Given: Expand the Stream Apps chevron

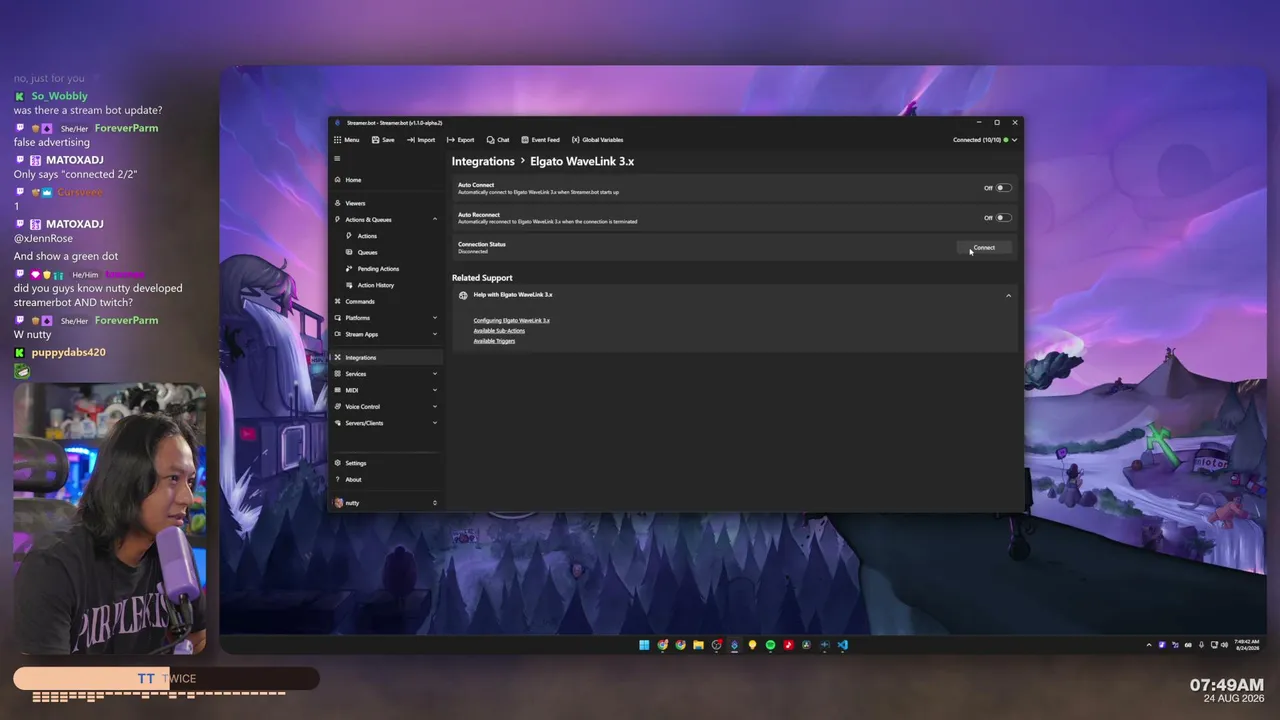Looking at the screenshot, I should coord(435,334).
